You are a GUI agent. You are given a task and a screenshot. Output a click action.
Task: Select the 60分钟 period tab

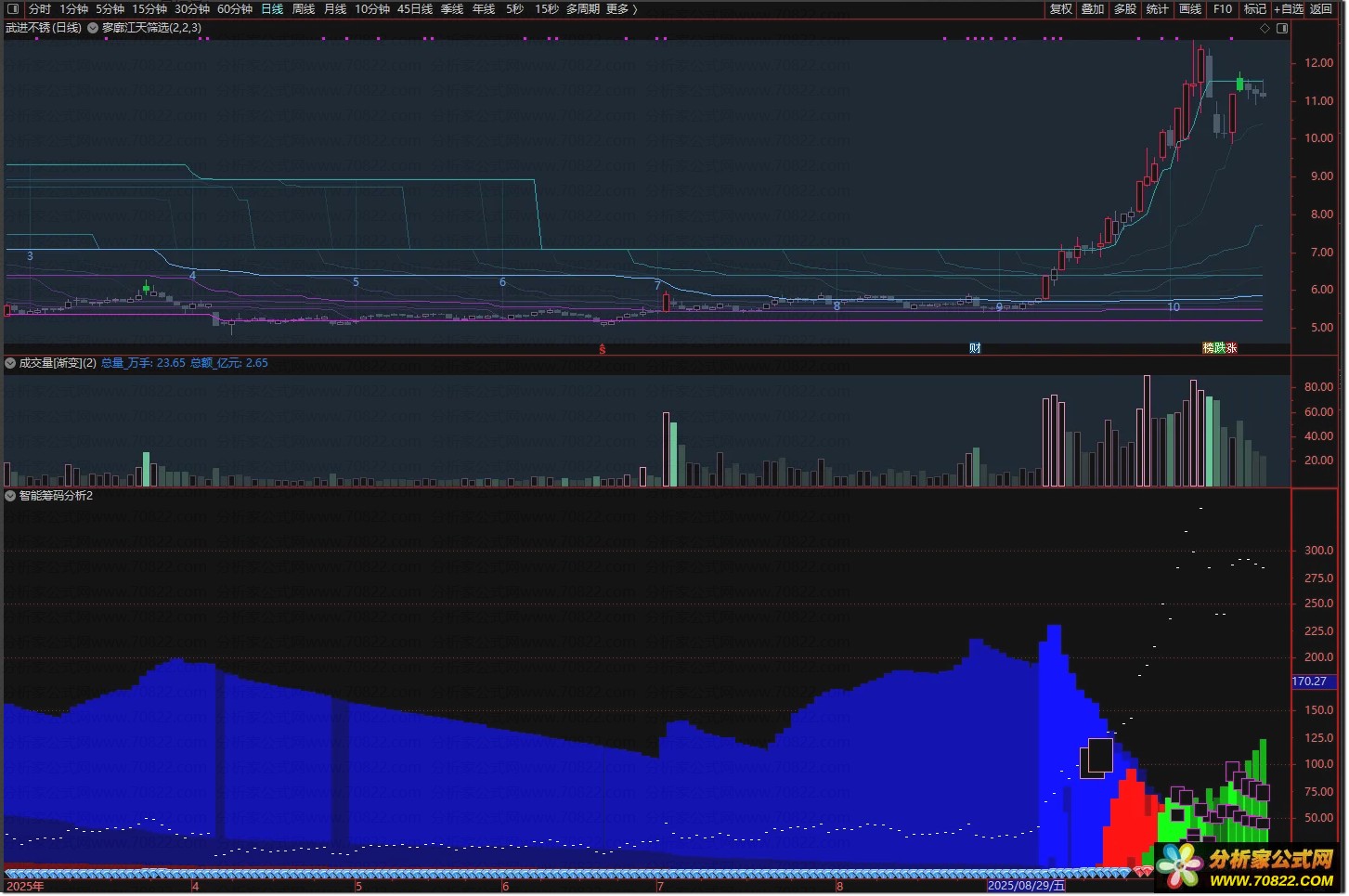235,9
